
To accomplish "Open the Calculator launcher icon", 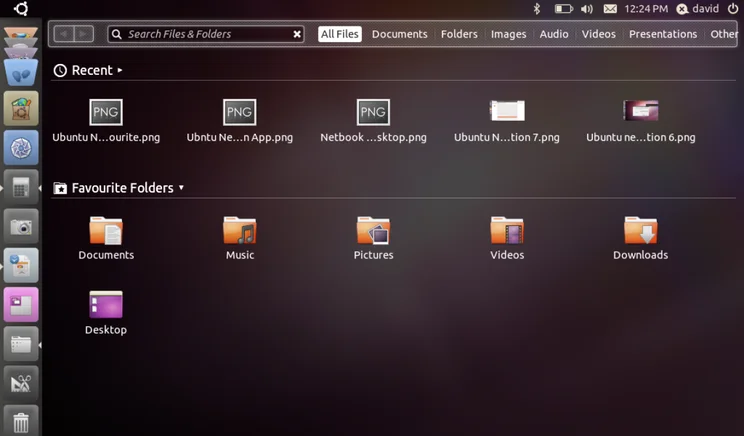I will (x=21, y=187).
